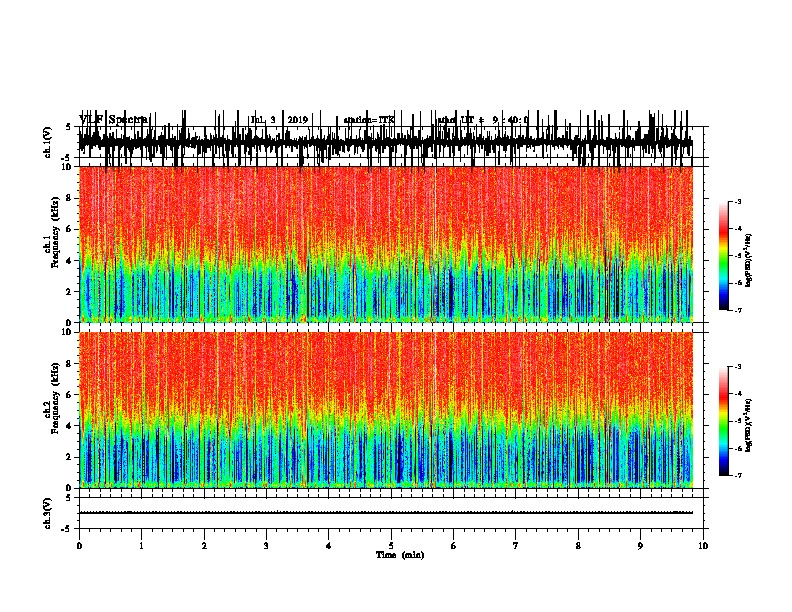Click the ch.2 color bar log(PSD) label

point(748,425)
